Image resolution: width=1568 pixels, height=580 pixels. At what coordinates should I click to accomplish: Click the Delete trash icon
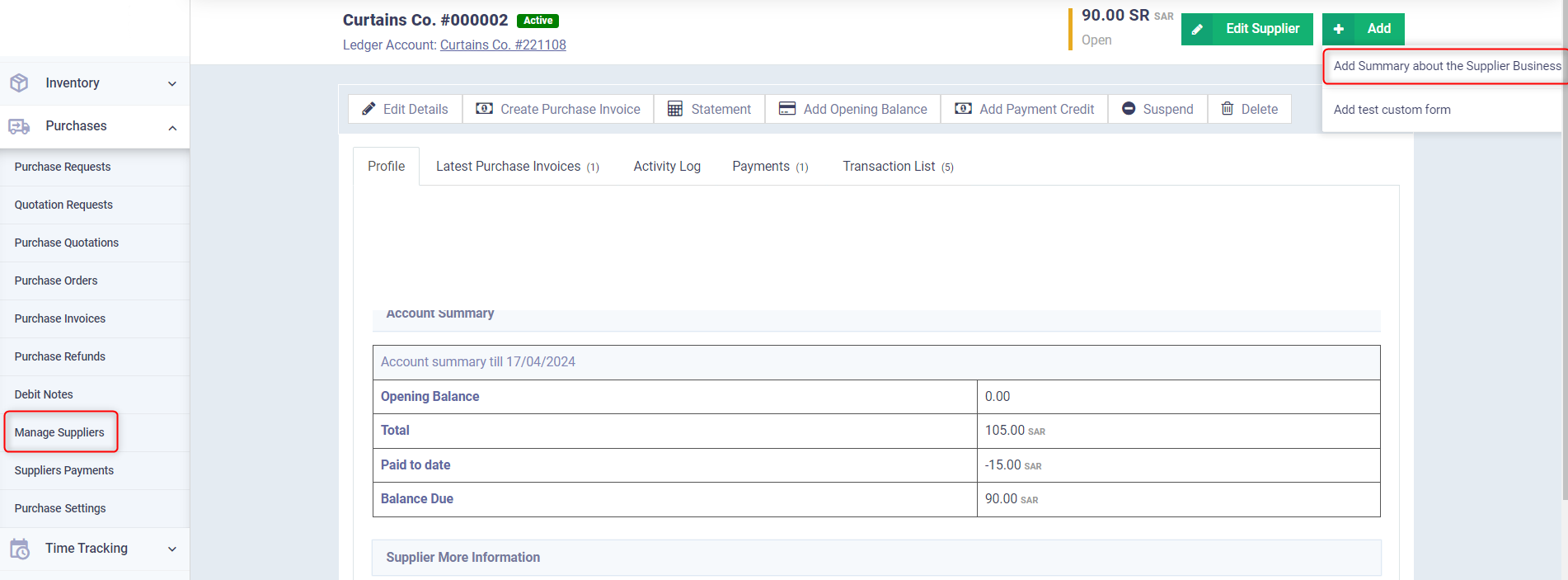tap(1228, 109)
